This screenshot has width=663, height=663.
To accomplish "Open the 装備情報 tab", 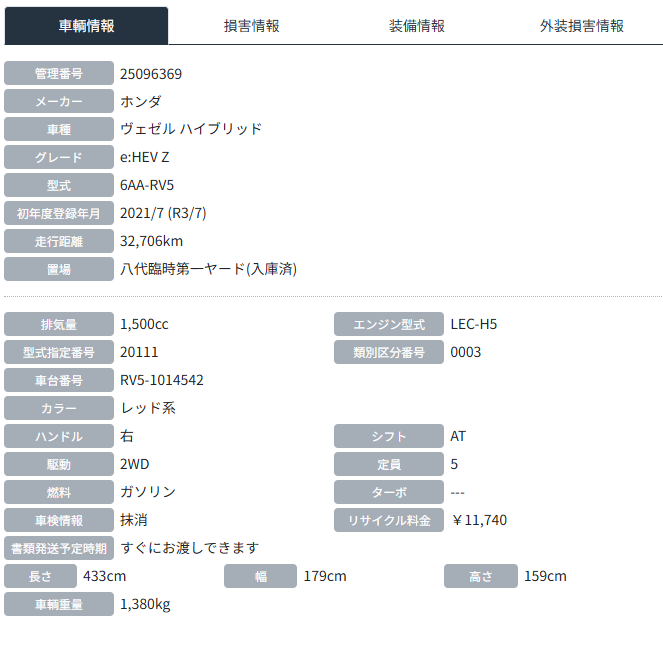I will pyautogui.click(x=416, y=26).
